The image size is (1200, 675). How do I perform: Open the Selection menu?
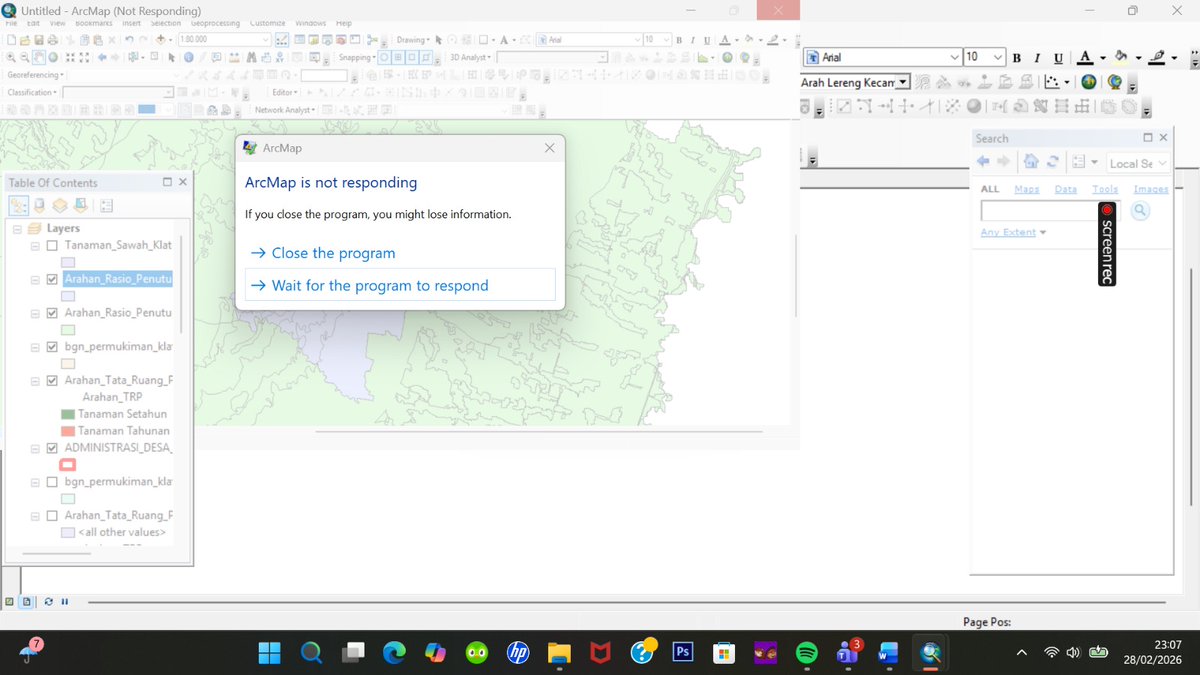[x=166, y=22]
